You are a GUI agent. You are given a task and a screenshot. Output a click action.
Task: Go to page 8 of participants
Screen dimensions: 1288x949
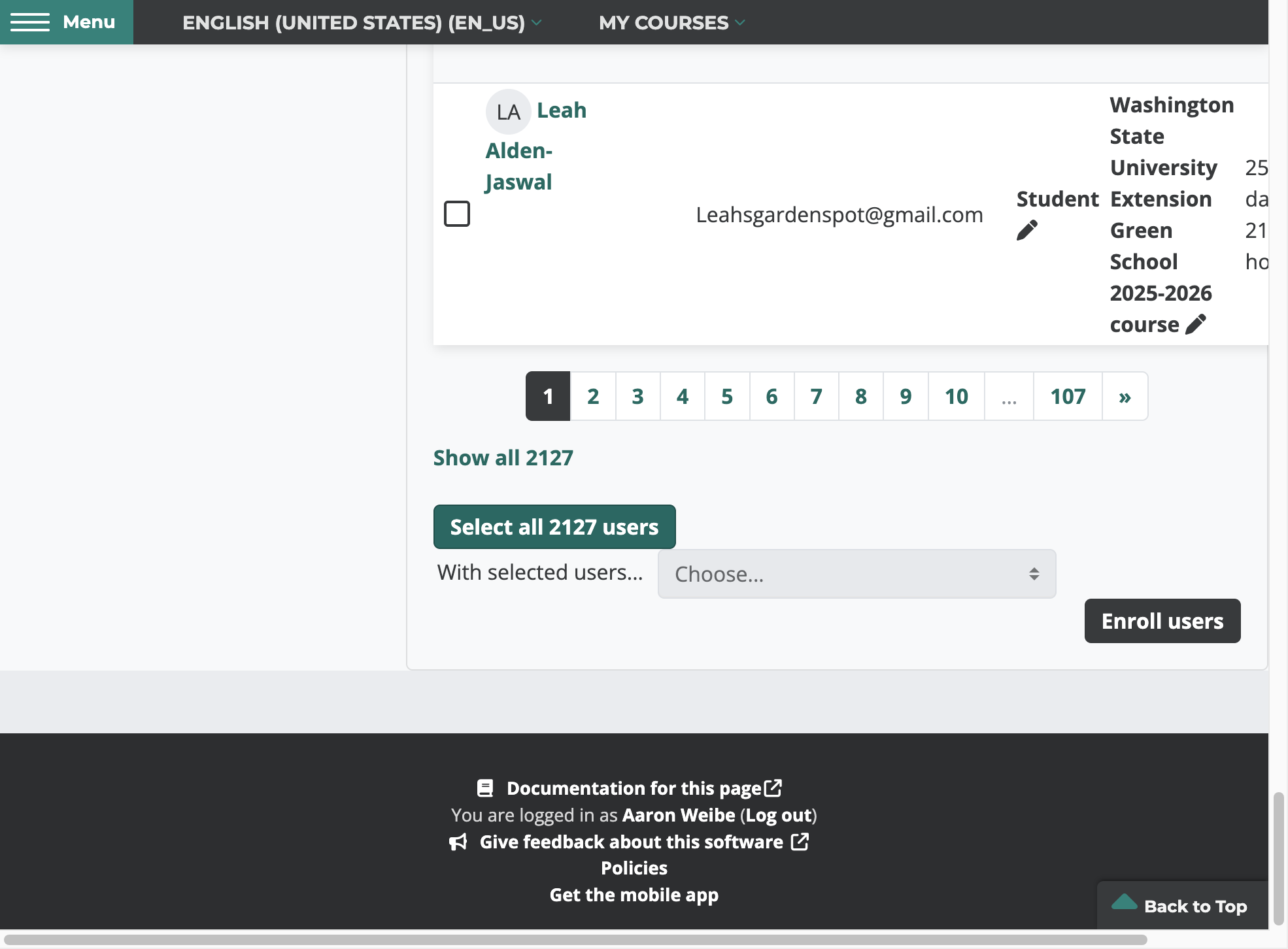pyautogui.click(x=861, y=396)
